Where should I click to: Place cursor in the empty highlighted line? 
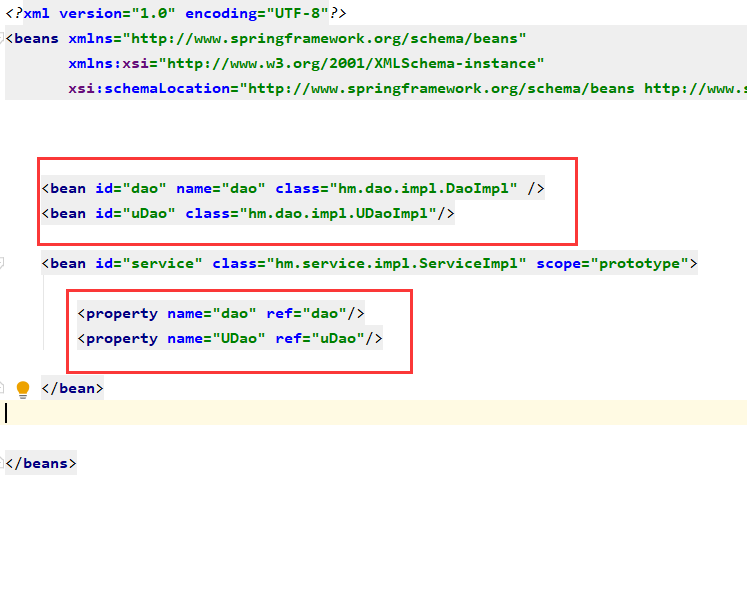374,413
